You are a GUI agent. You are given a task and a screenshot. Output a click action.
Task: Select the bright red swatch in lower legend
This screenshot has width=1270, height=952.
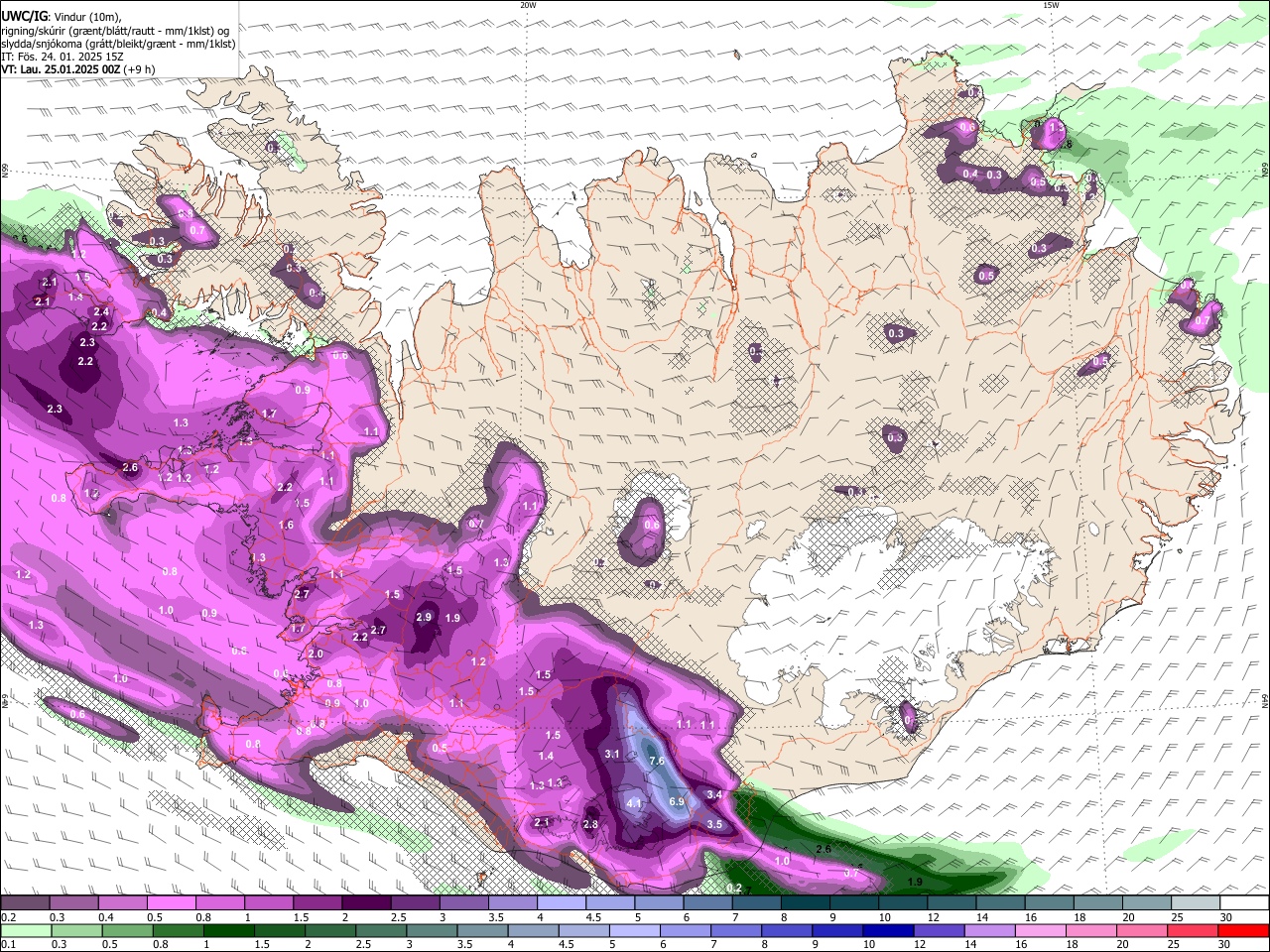[x=1242, y=931]
